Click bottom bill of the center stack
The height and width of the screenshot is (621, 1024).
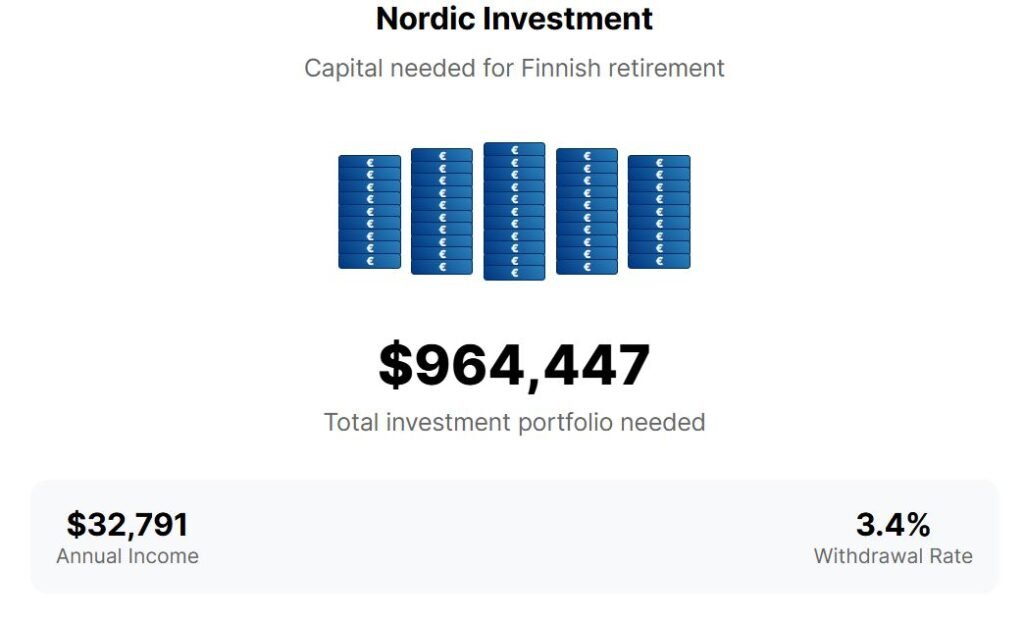tap(514, 273)
